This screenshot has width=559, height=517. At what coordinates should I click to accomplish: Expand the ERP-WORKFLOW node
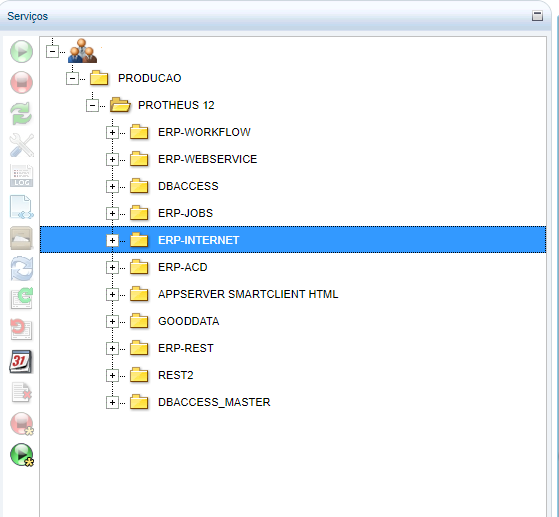112,133
